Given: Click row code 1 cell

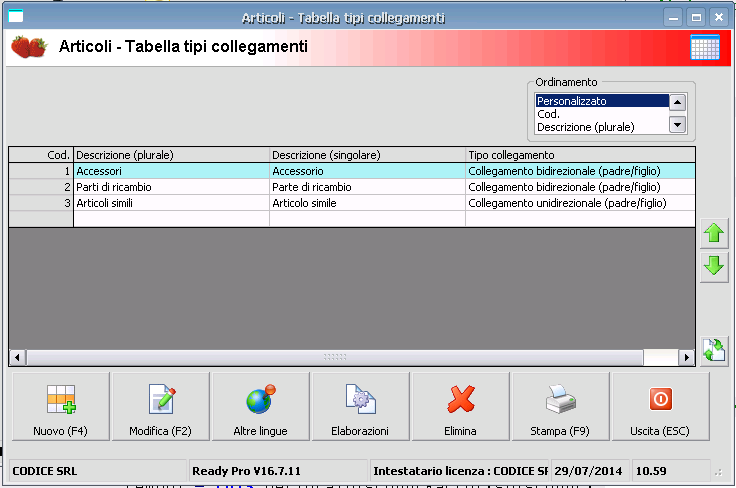Looking at the screenshot, I should tap(41, 171).
